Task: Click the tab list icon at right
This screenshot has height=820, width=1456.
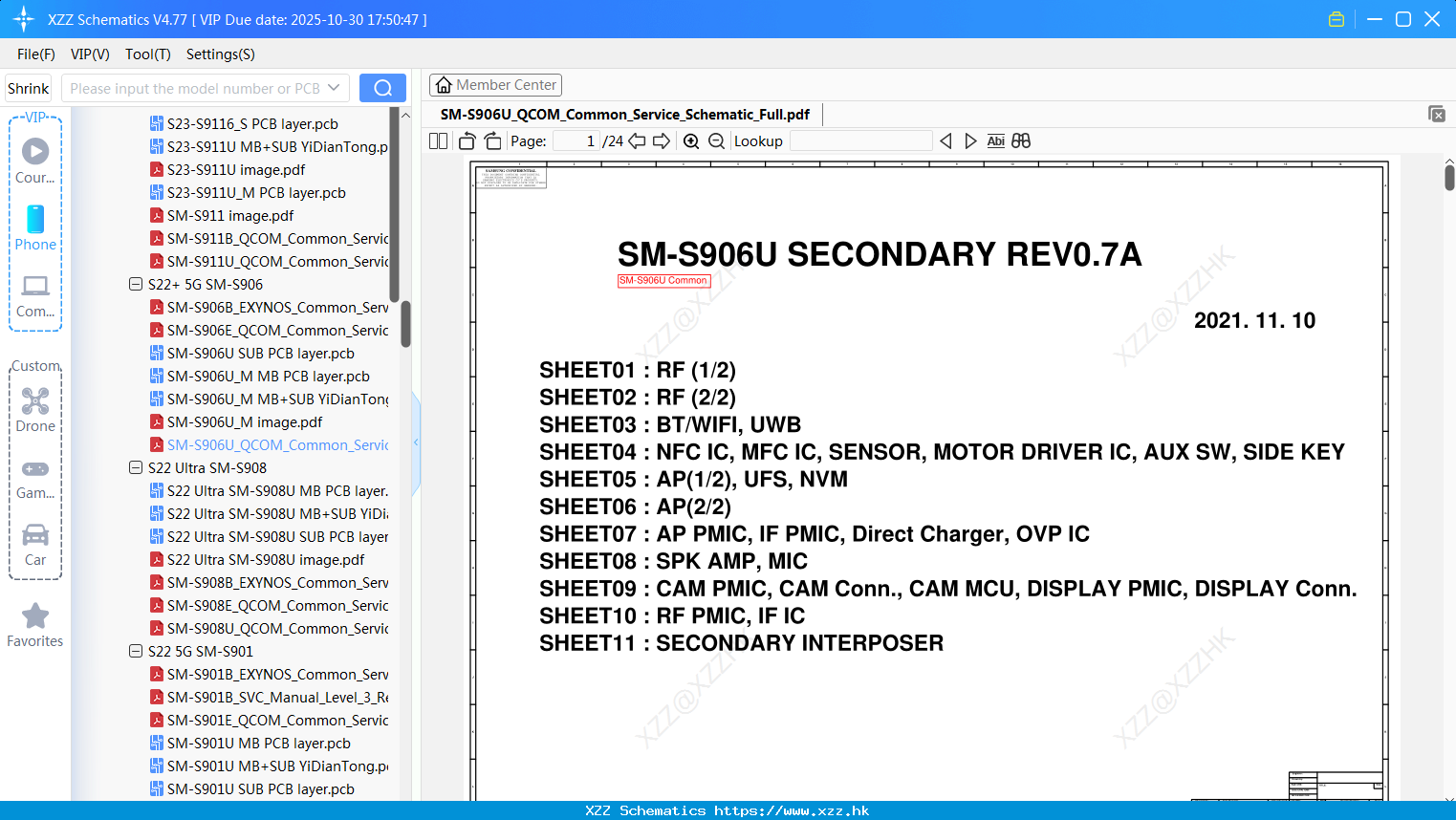Action: tap(1437, 114)
